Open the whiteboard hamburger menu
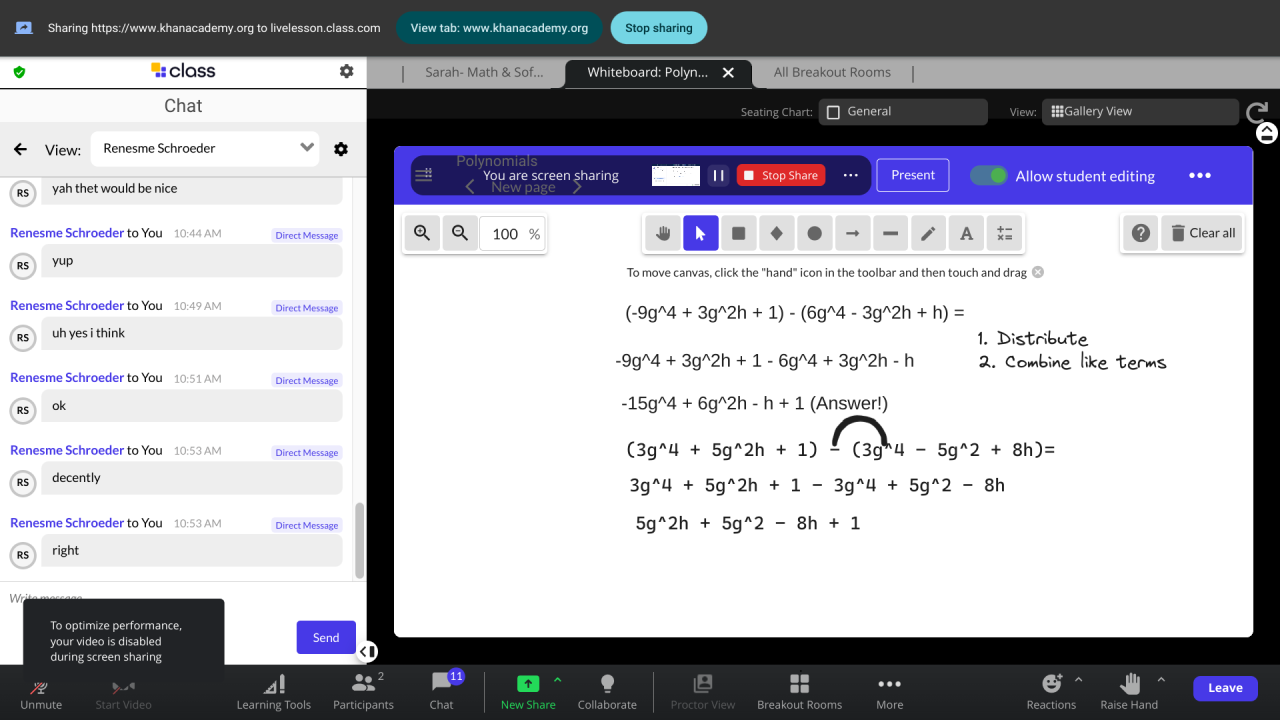The width and height of the screenshot is (1280, 720). (x=423, y=175)
